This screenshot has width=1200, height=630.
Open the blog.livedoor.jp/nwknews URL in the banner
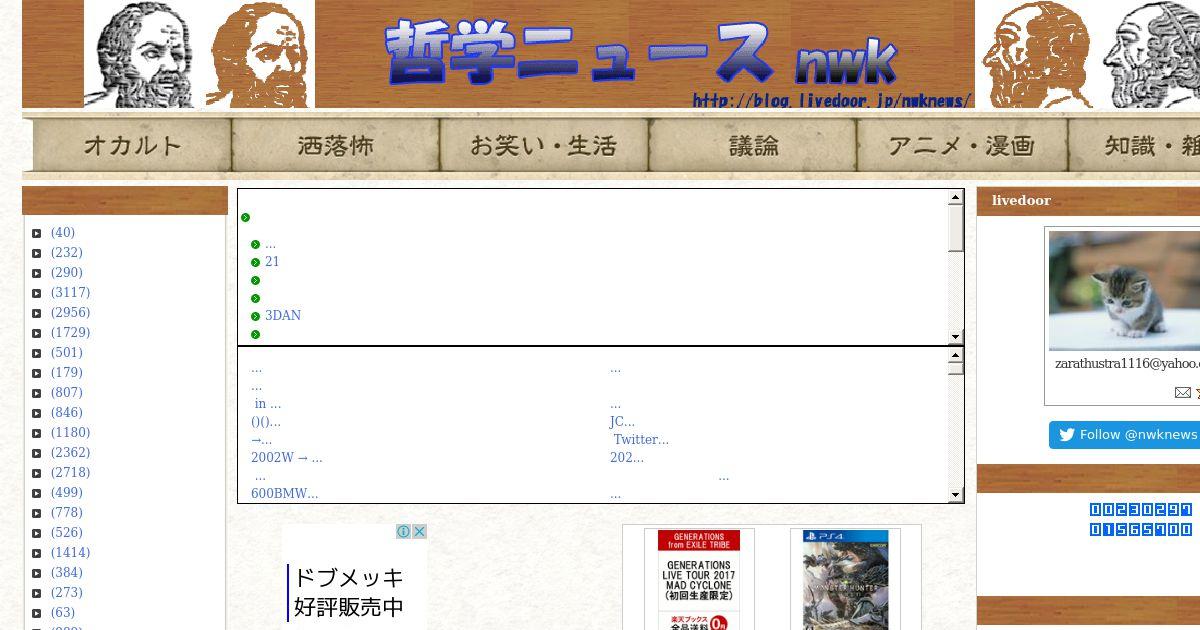832,101
